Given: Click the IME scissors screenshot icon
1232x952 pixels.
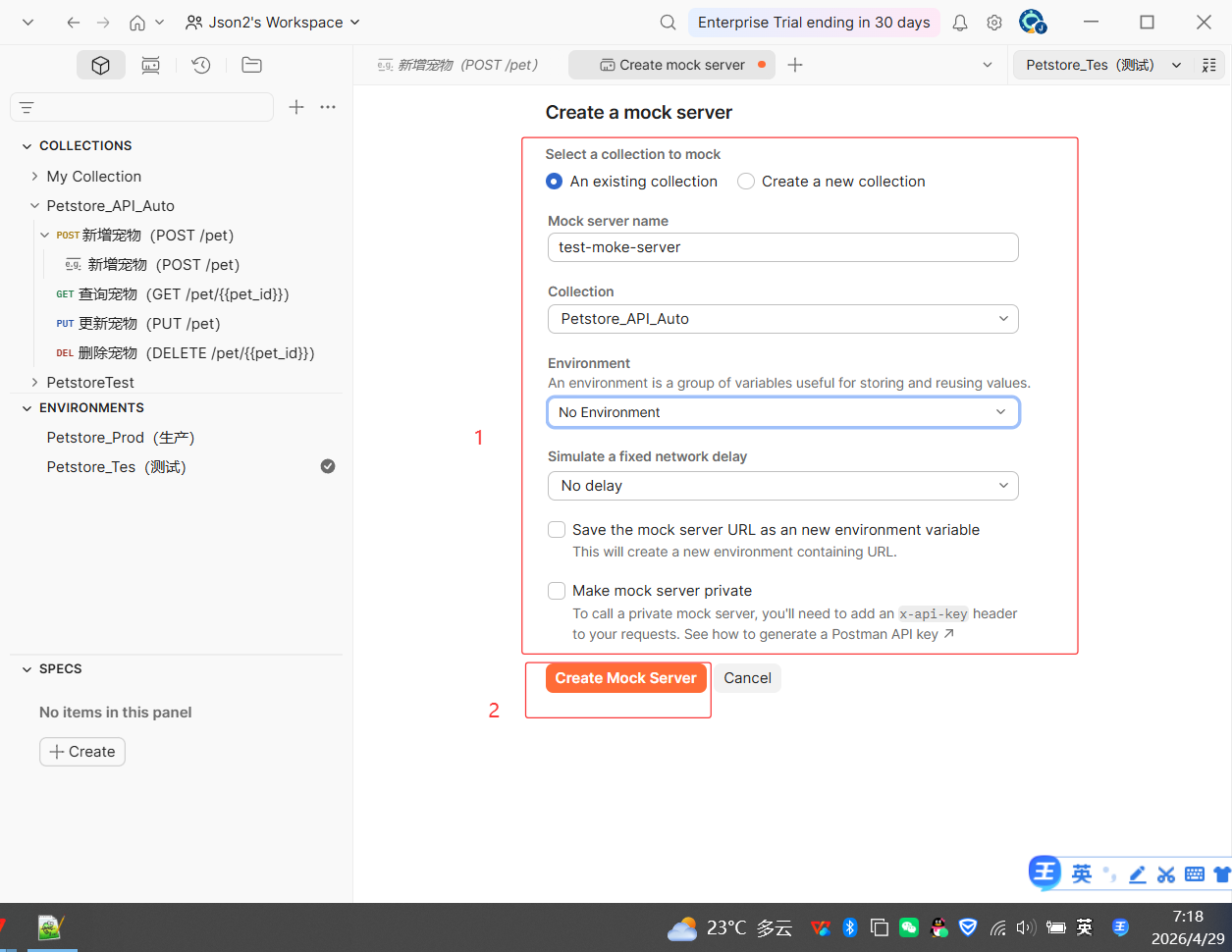Looking at the screenshot, I should [x=1166, y=874].
